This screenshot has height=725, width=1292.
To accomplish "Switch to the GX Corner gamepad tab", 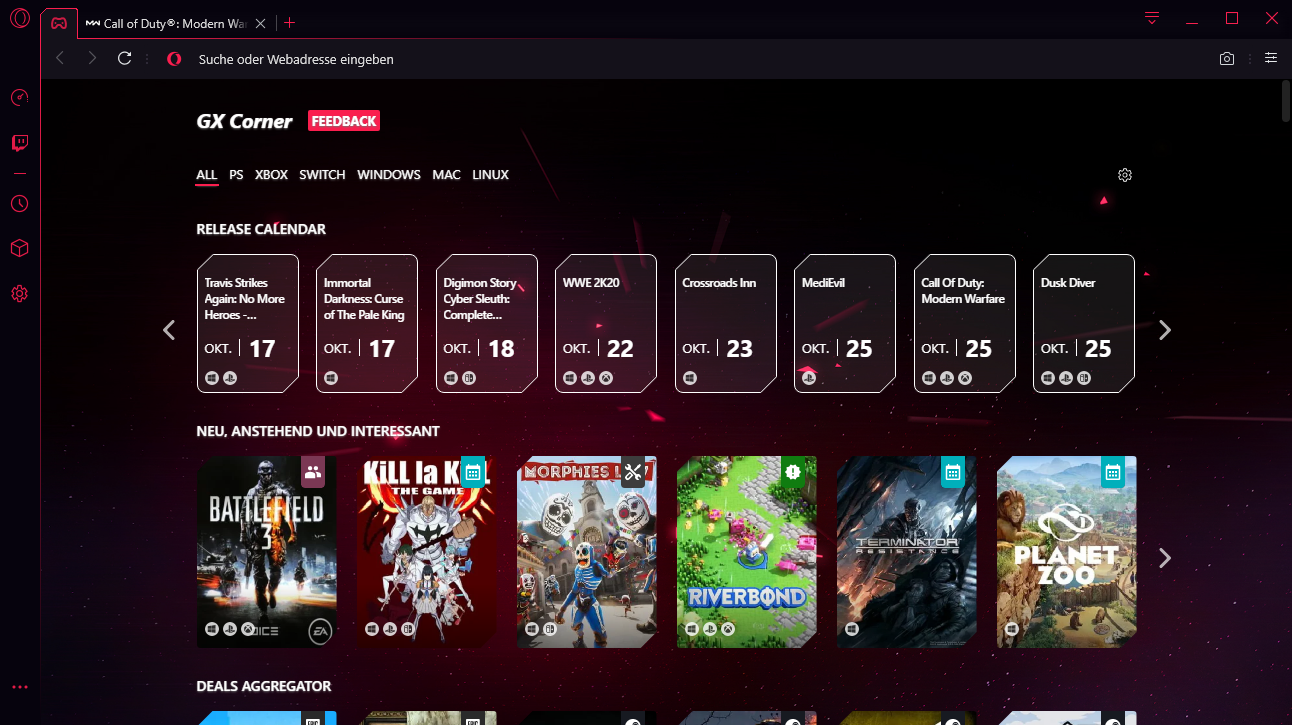I will coord(59,23).
